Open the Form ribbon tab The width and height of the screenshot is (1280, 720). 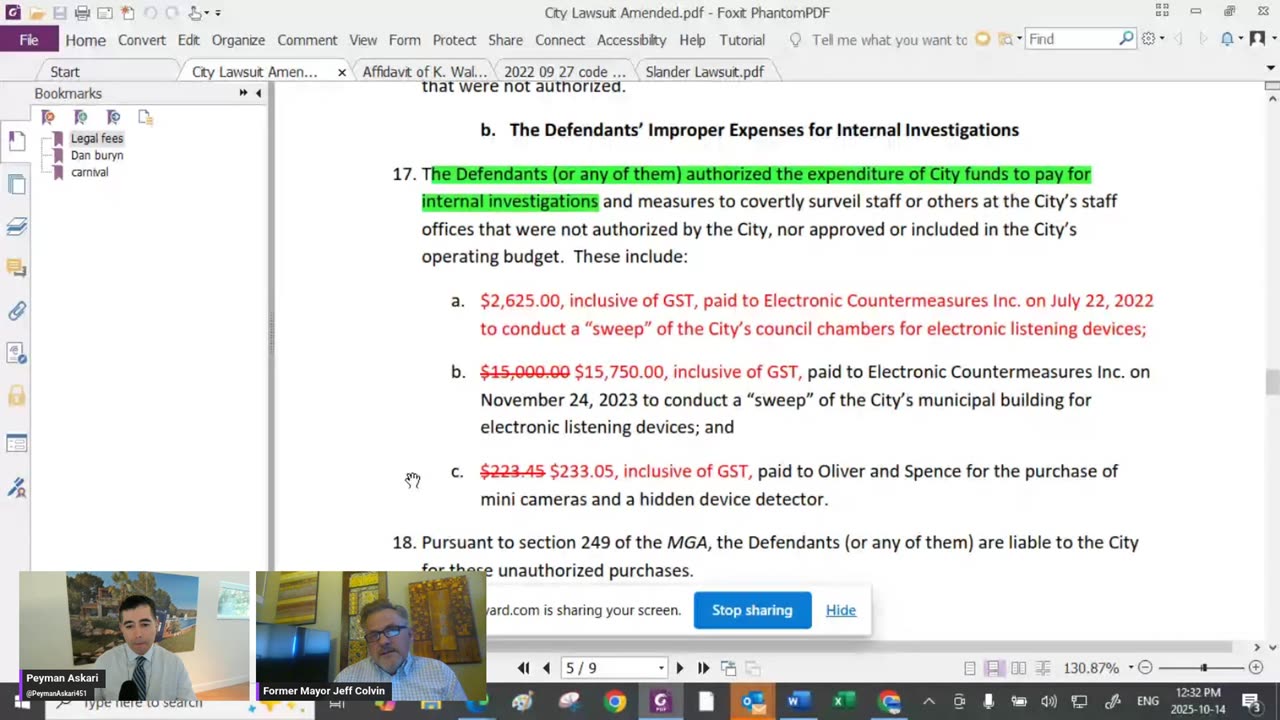click(x=404, y=40)
